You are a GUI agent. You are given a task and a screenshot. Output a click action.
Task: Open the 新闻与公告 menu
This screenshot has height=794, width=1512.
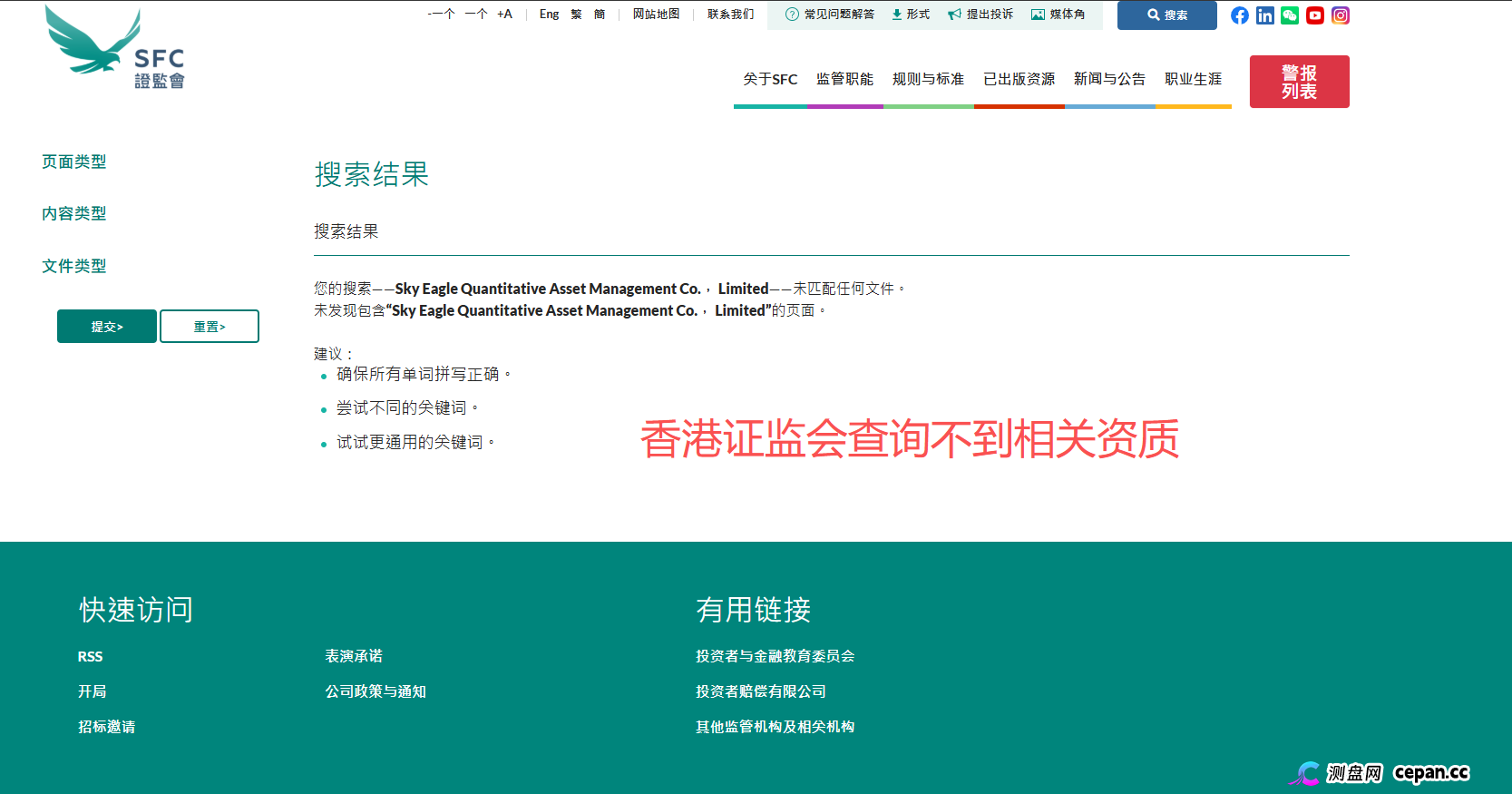1109,80
